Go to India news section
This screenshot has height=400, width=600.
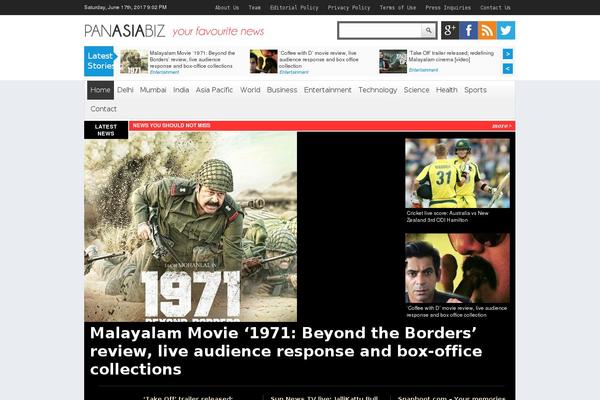pos(181,90)
